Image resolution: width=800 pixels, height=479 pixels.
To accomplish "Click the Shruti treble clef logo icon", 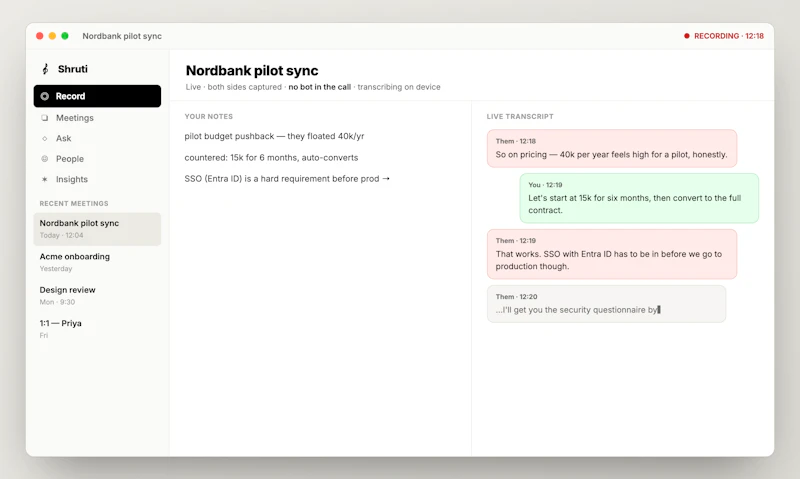I will coord(45,69).
